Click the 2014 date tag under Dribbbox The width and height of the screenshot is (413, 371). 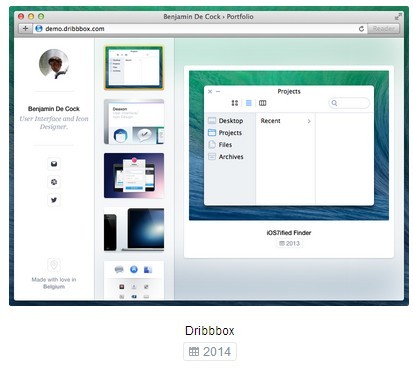point(210,351)
